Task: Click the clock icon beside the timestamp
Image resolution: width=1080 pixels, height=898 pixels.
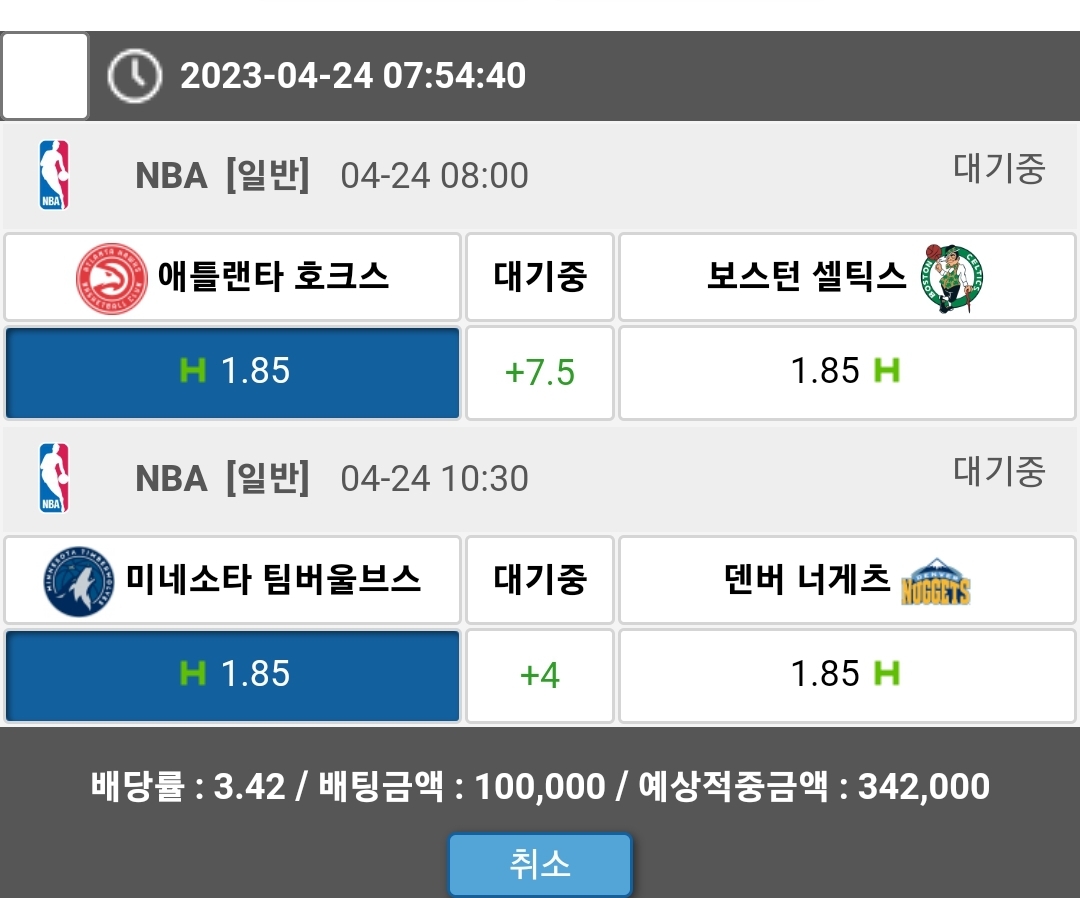Action: click(134, 76)
